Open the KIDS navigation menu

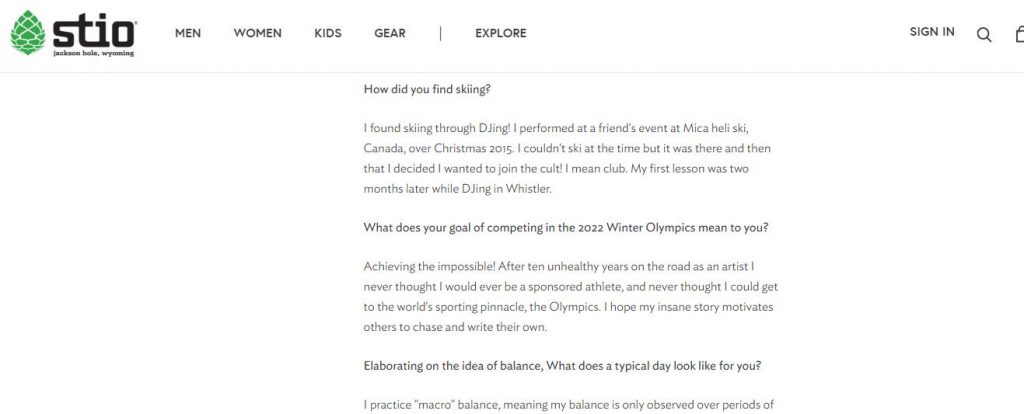pos(328,33)
